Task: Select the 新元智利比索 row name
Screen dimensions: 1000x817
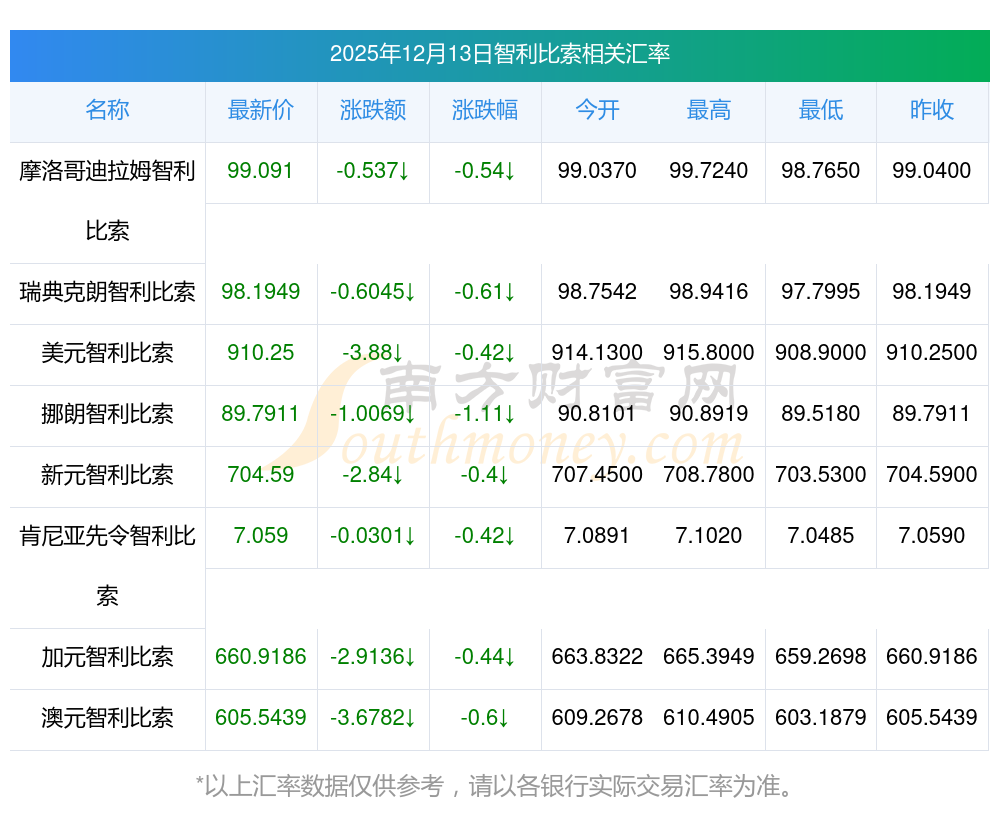Action: (107, 475)
